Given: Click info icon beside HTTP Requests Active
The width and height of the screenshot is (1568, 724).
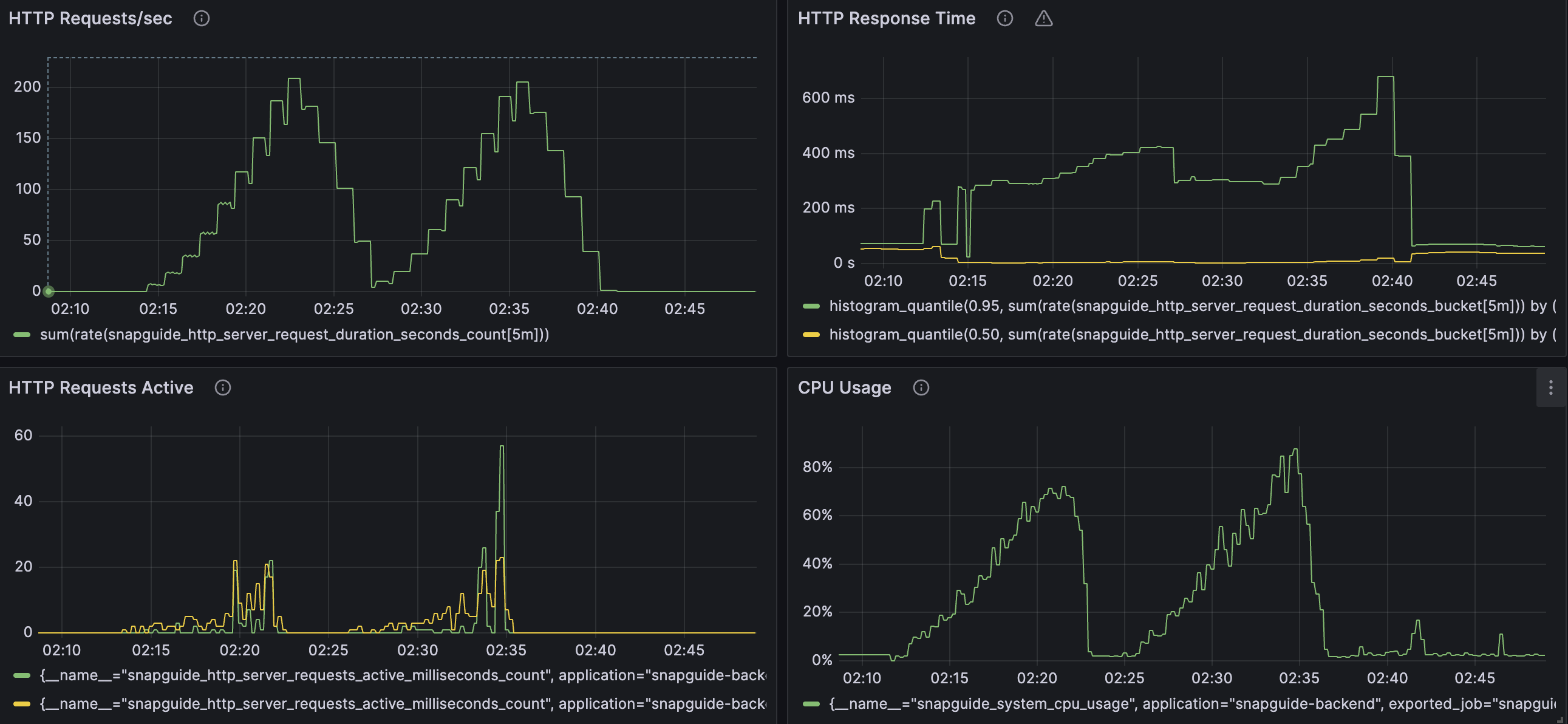Looking at the screenshot, I should click(223, 388).
